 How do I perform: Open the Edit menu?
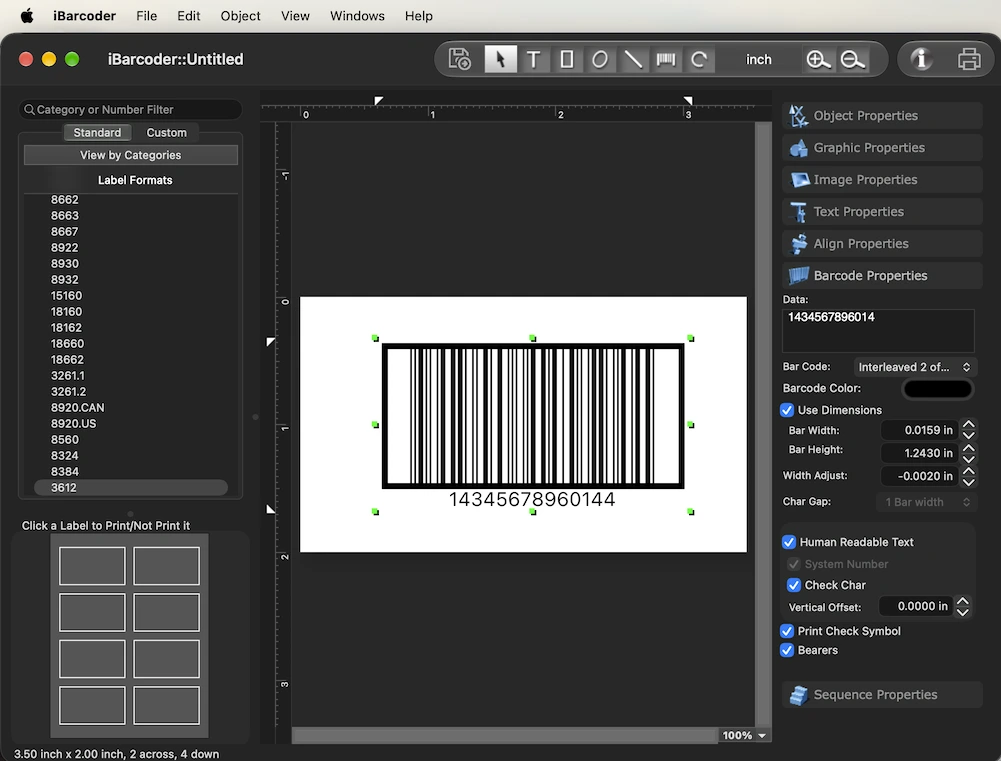[x=188, y=16]
